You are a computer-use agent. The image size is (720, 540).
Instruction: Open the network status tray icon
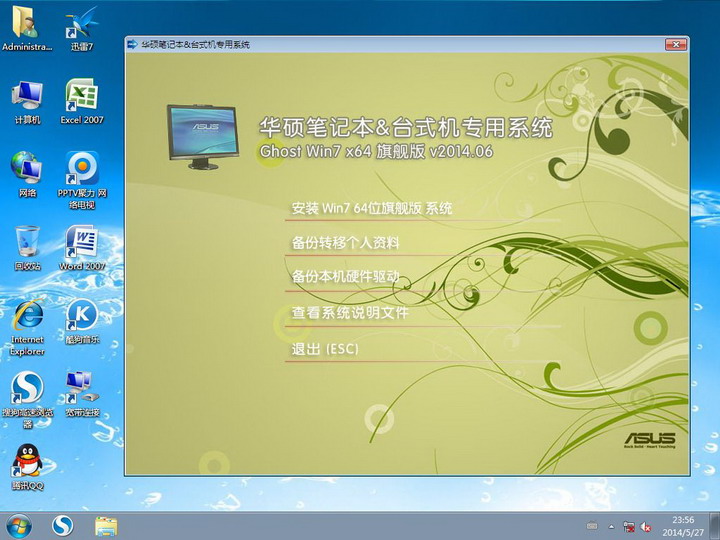pyautogui.click(x=628, y=526)
